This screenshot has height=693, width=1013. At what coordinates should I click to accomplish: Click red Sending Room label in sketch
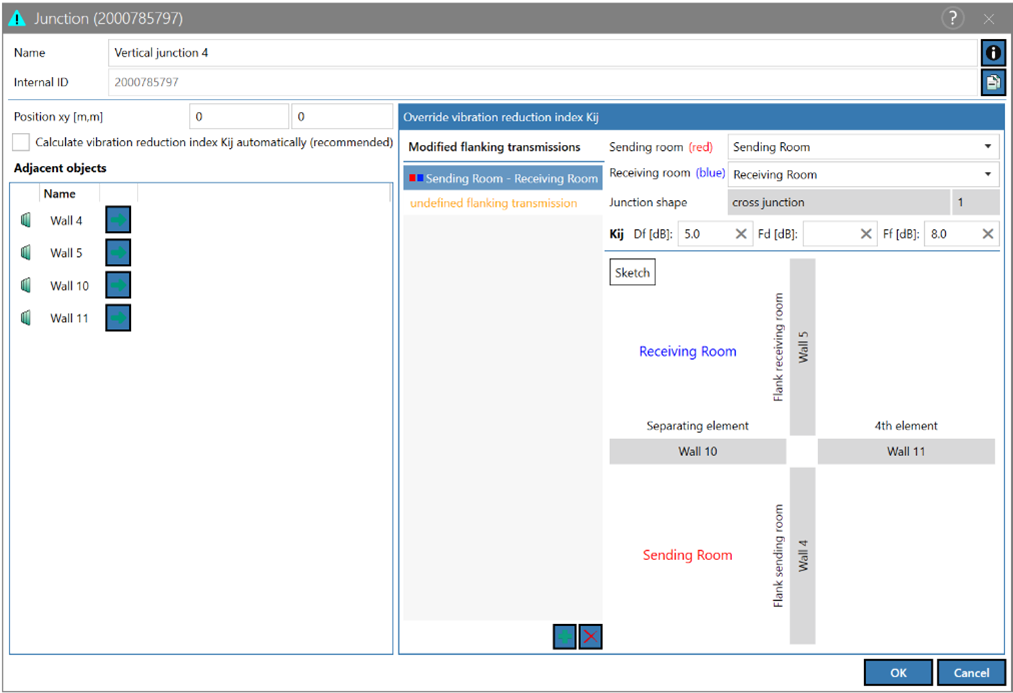(687, 555)
